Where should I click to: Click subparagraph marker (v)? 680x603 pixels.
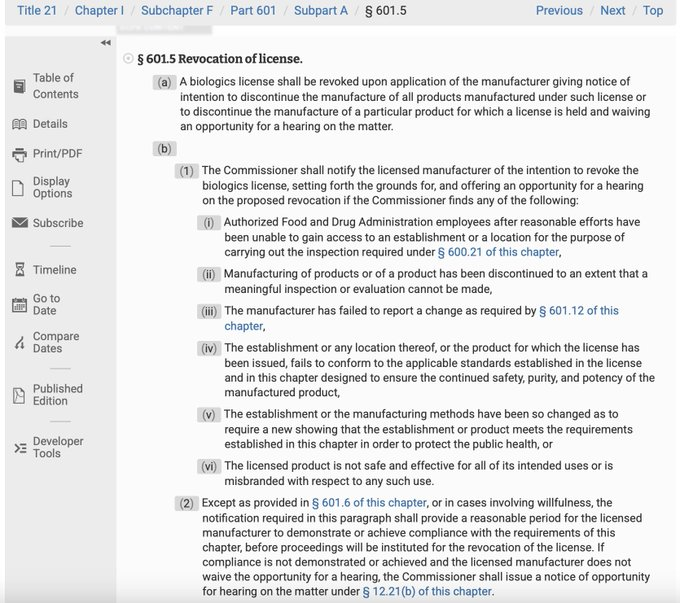(x=209, y=415)
